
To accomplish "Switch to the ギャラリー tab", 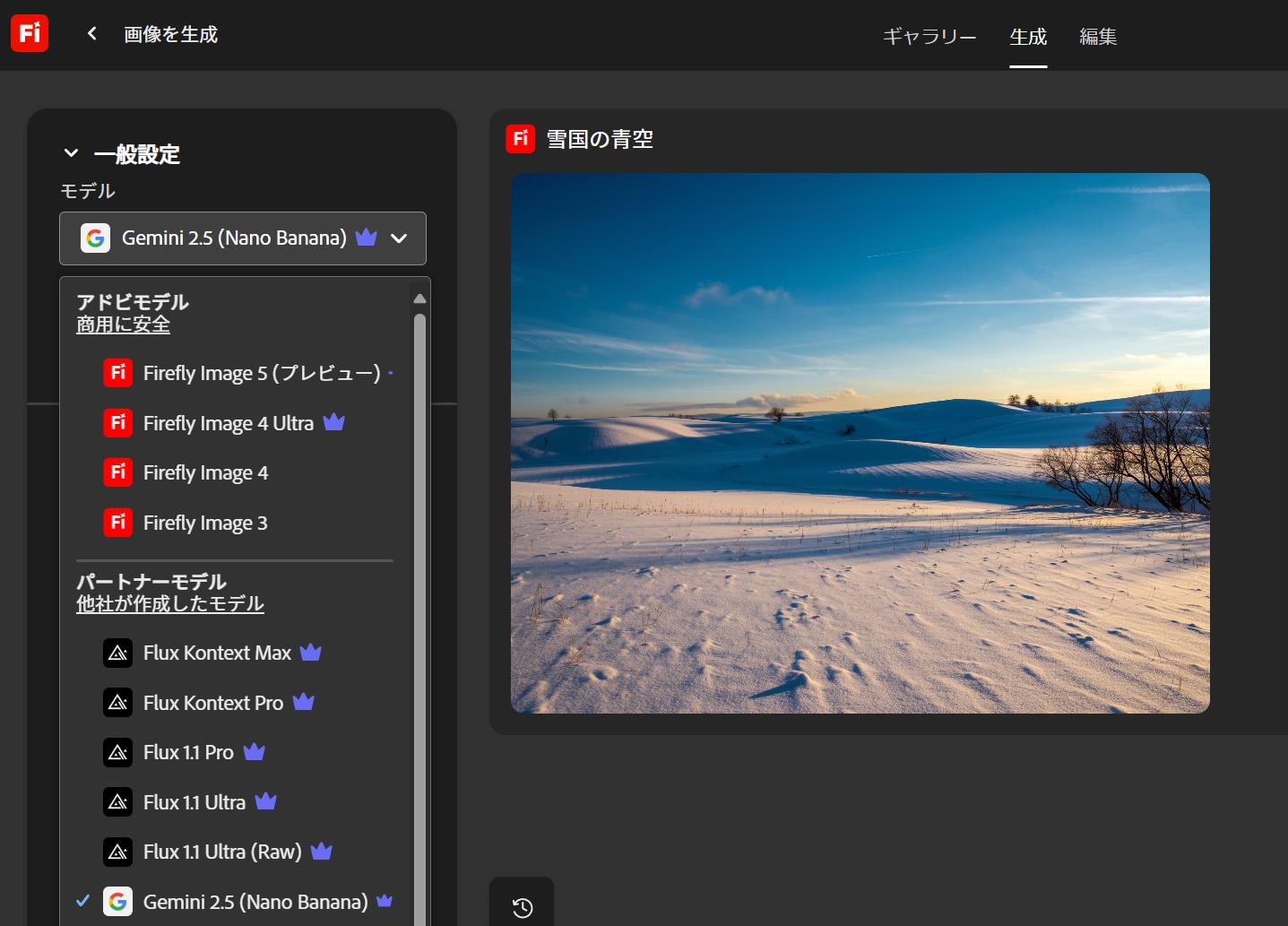I will [x=928, y=37].
